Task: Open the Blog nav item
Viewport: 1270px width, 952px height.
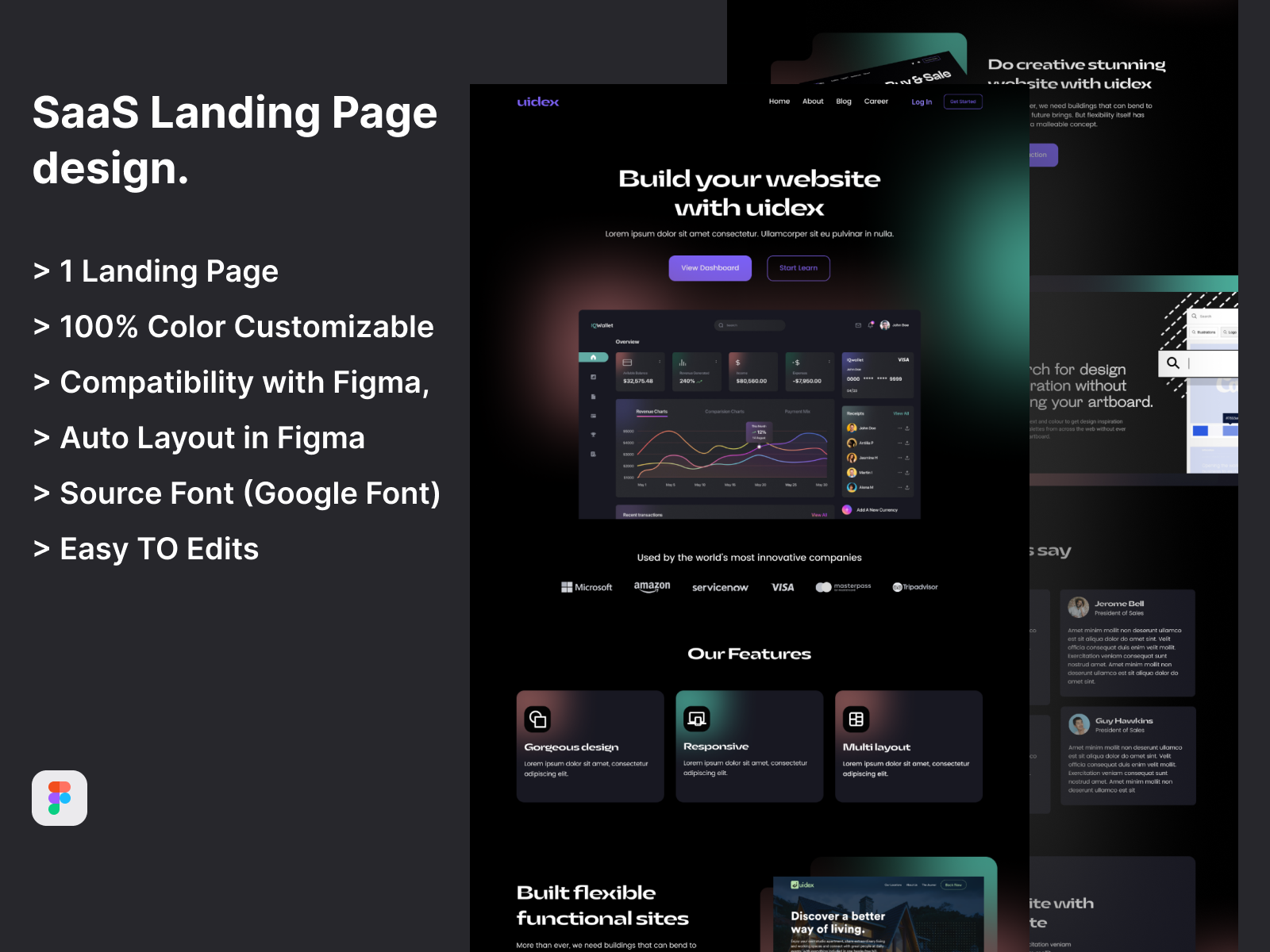Action: pyautogui.click(x=844, y=102)
